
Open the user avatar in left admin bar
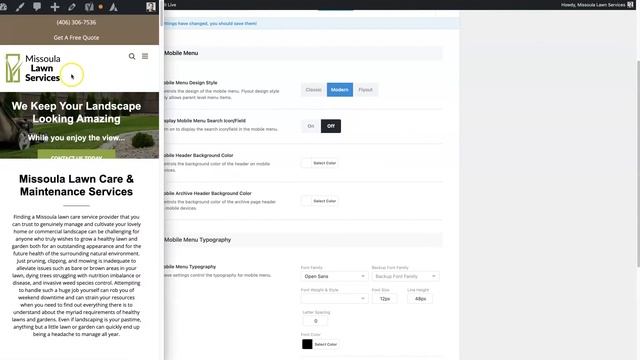pyautogui.click(x=151, y=7)
